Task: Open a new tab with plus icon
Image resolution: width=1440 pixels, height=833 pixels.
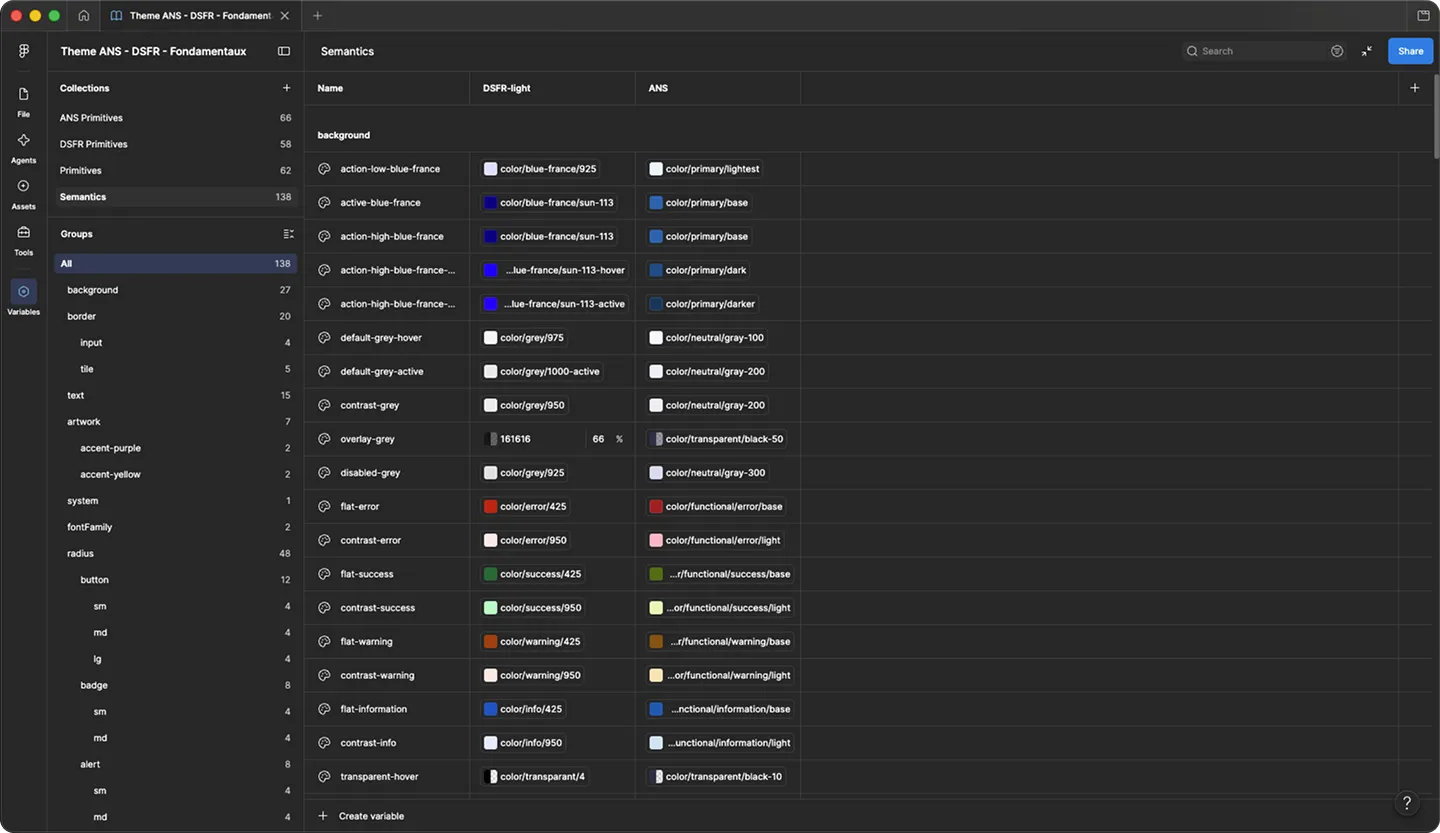Action: pyautogui.click(x=317, y=16)
